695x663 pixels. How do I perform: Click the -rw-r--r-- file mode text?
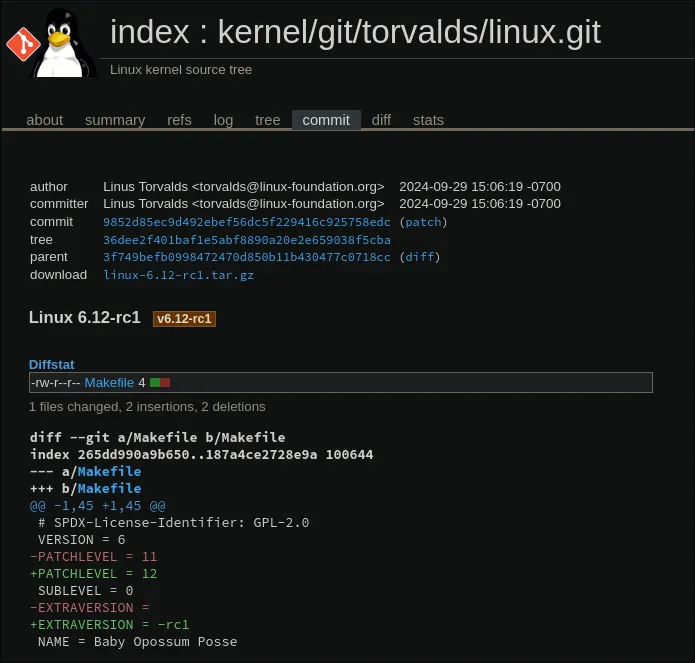click(x=55, y=382)
